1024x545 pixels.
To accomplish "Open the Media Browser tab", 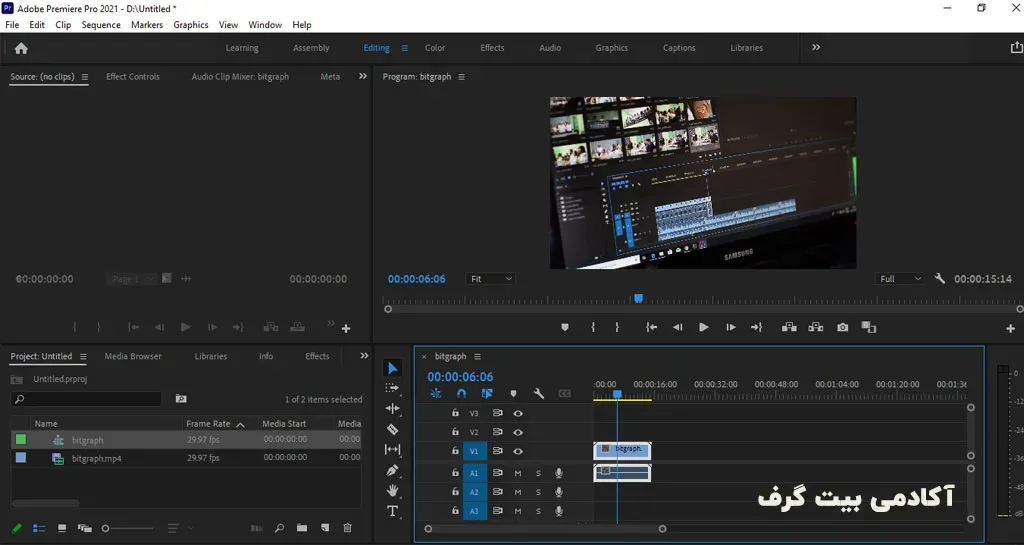I will pyautogui.click(x=133, y=356).
